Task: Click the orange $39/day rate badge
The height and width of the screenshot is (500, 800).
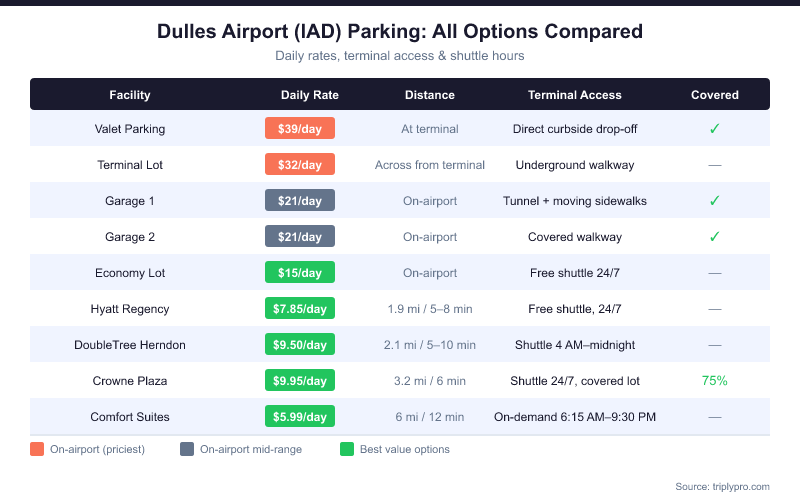Action: [300, 129]
